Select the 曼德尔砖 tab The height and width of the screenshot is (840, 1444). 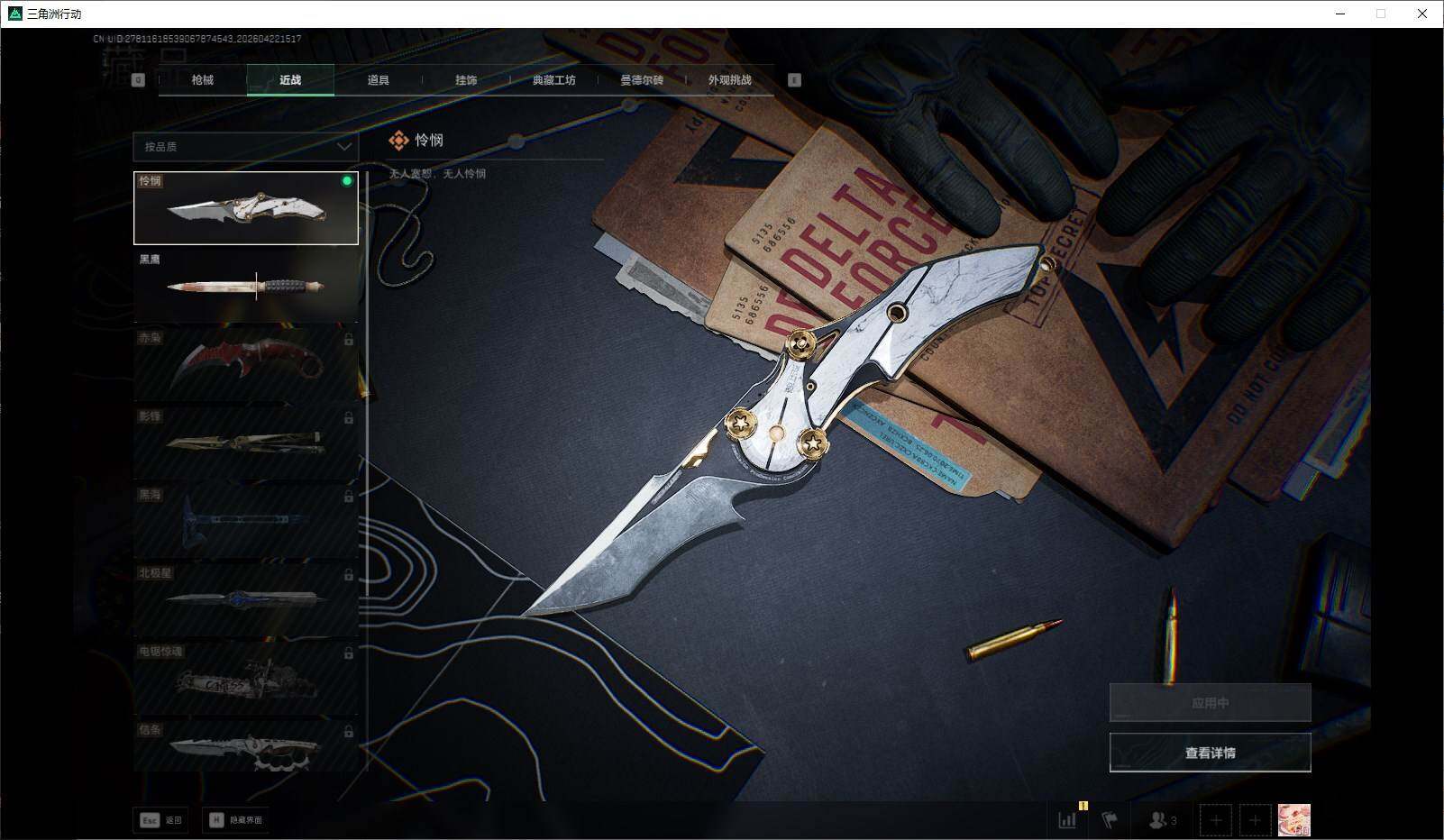642,80
